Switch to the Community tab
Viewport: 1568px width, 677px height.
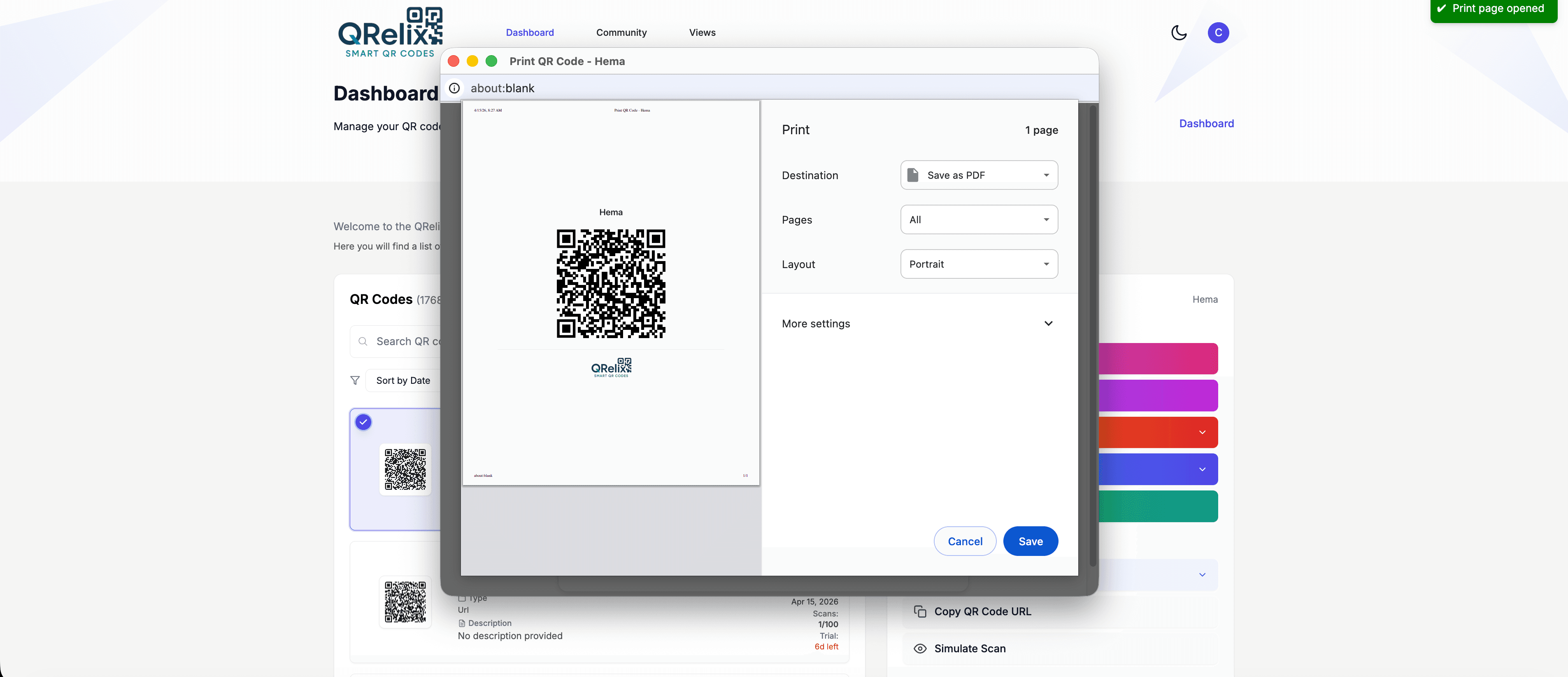621,32
